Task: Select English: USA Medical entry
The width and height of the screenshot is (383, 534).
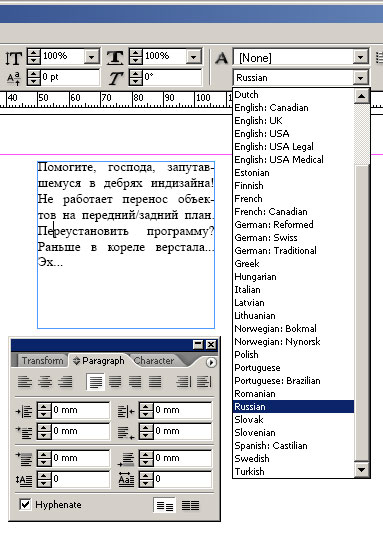Action: [x=293, y=159]
